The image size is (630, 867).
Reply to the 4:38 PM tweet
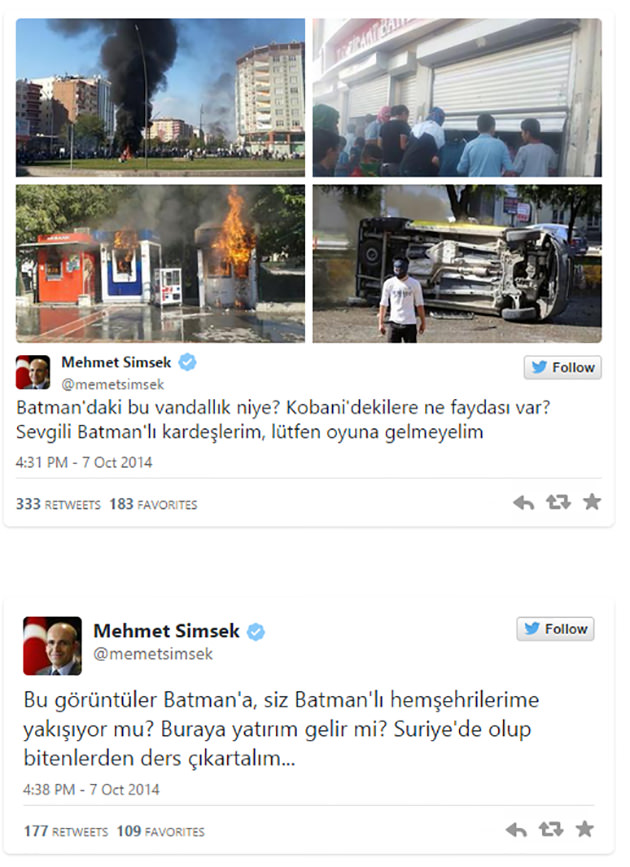point(516,829)
